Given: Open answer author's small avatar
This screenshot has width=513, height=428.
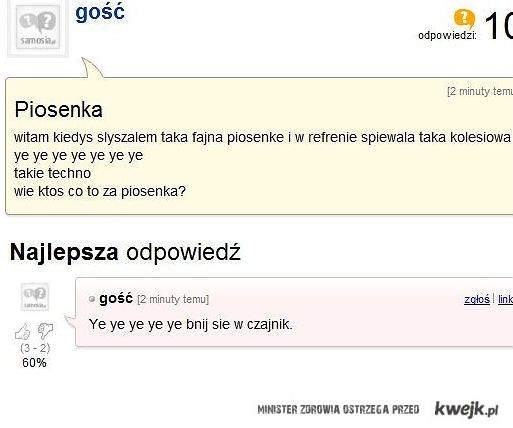Looking at the screenshot, I should 35,296.
